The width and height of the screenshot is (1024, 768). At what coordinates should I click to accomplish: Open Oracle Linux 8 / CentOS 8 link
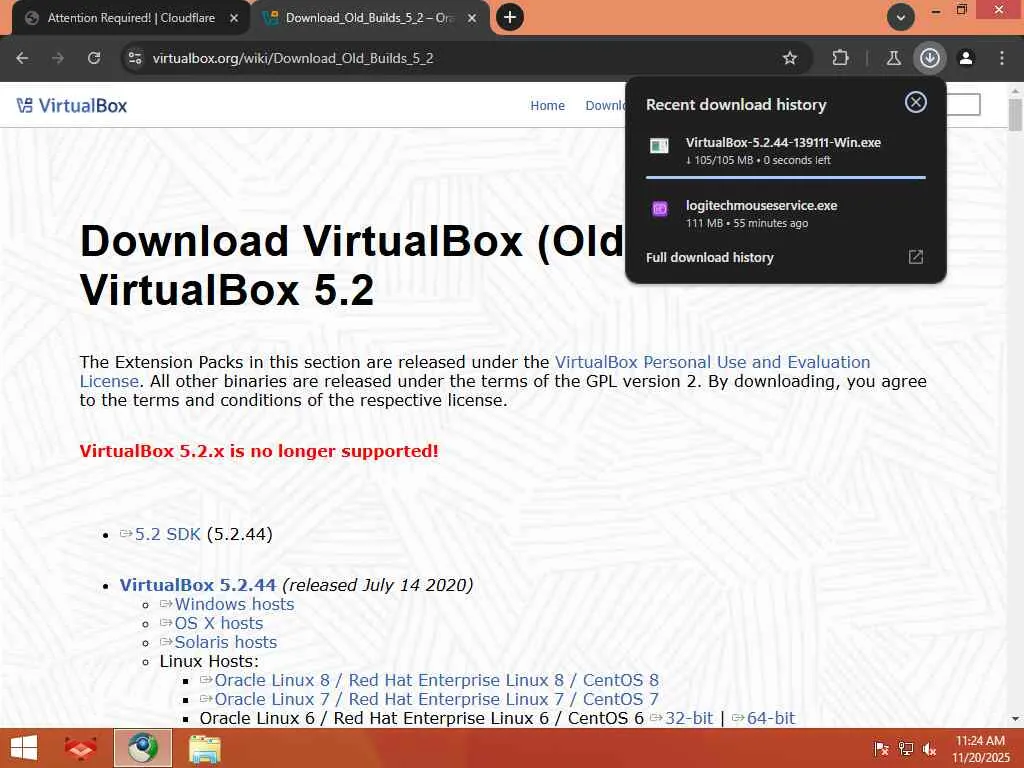pyautogui.click(x=436, y=680)
